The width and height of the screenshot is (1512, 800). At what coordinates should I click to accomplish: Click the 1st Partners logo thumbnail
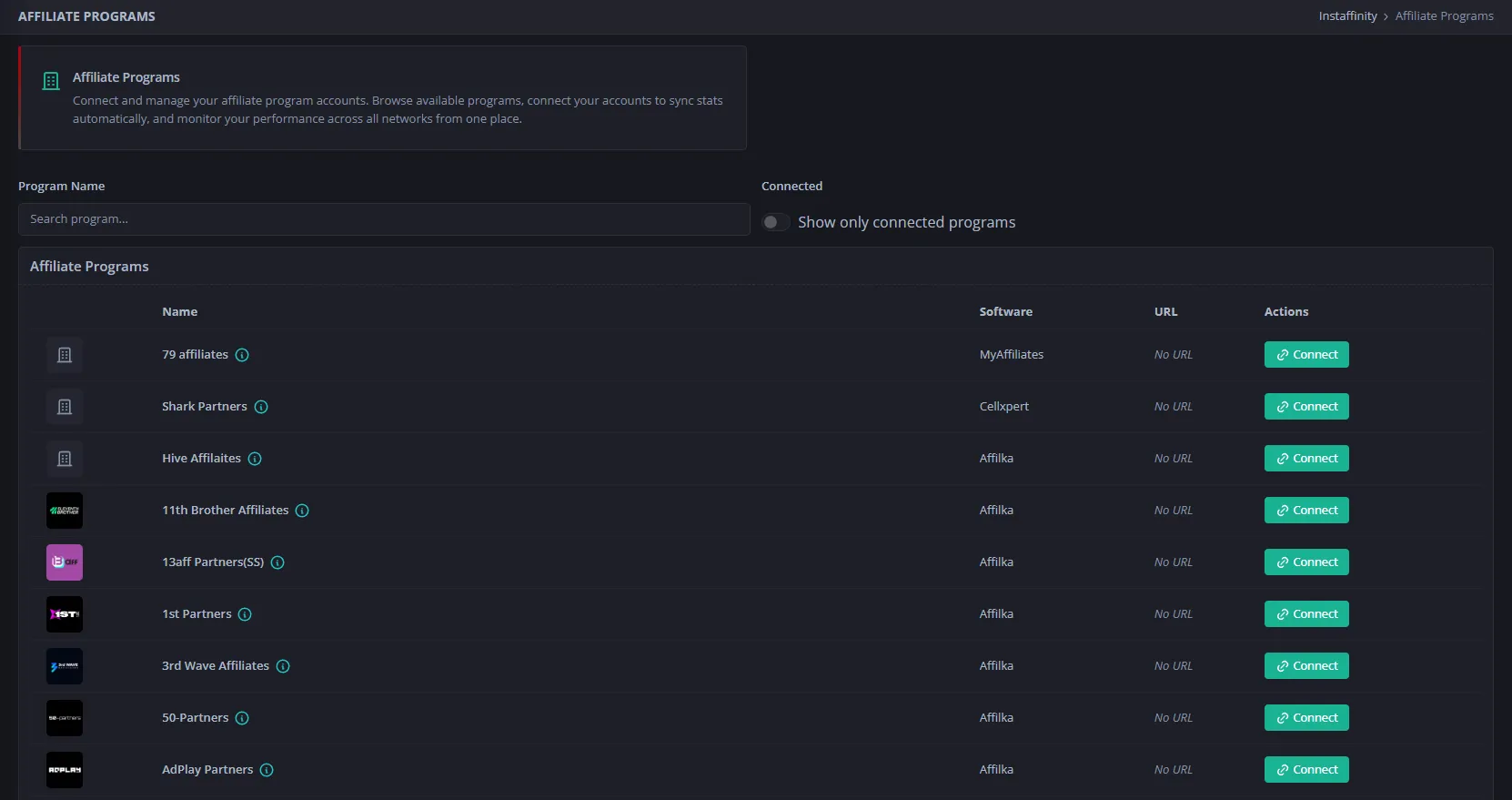[x=65, y=614]
